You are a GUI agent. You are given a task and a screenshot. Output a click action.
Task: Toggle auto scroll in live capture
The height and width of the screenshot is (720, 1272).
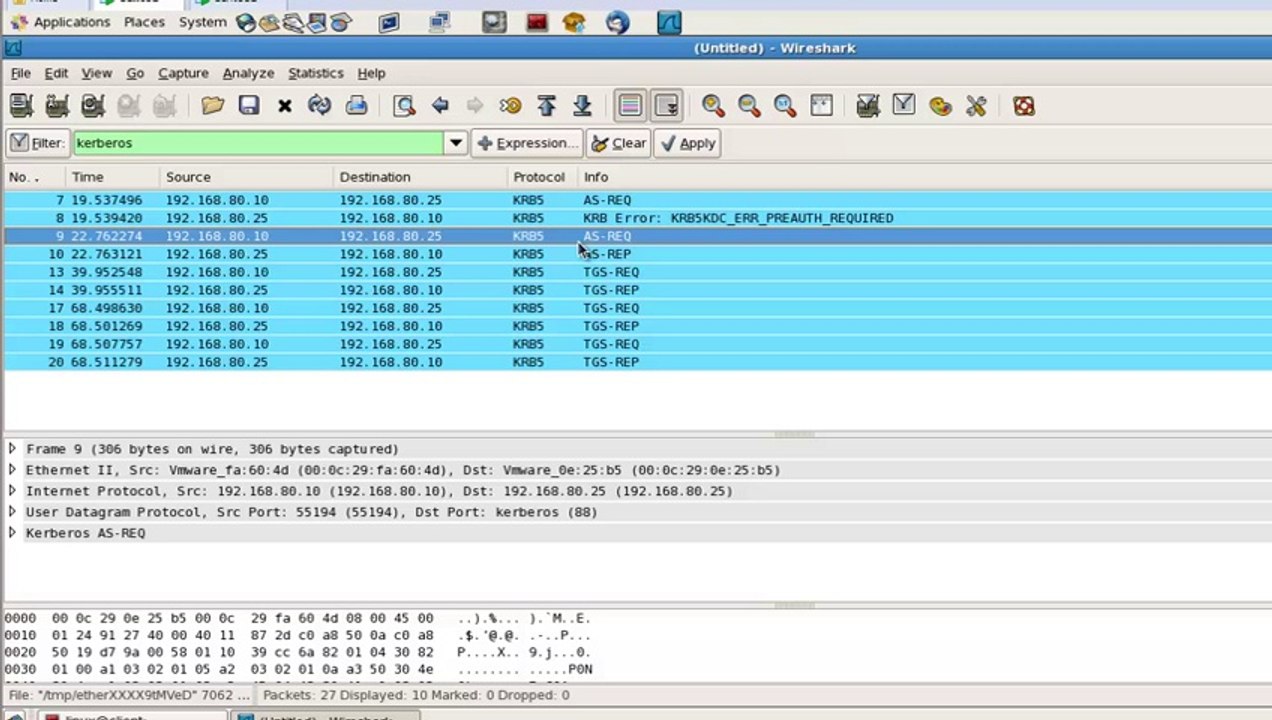(667, 106)
